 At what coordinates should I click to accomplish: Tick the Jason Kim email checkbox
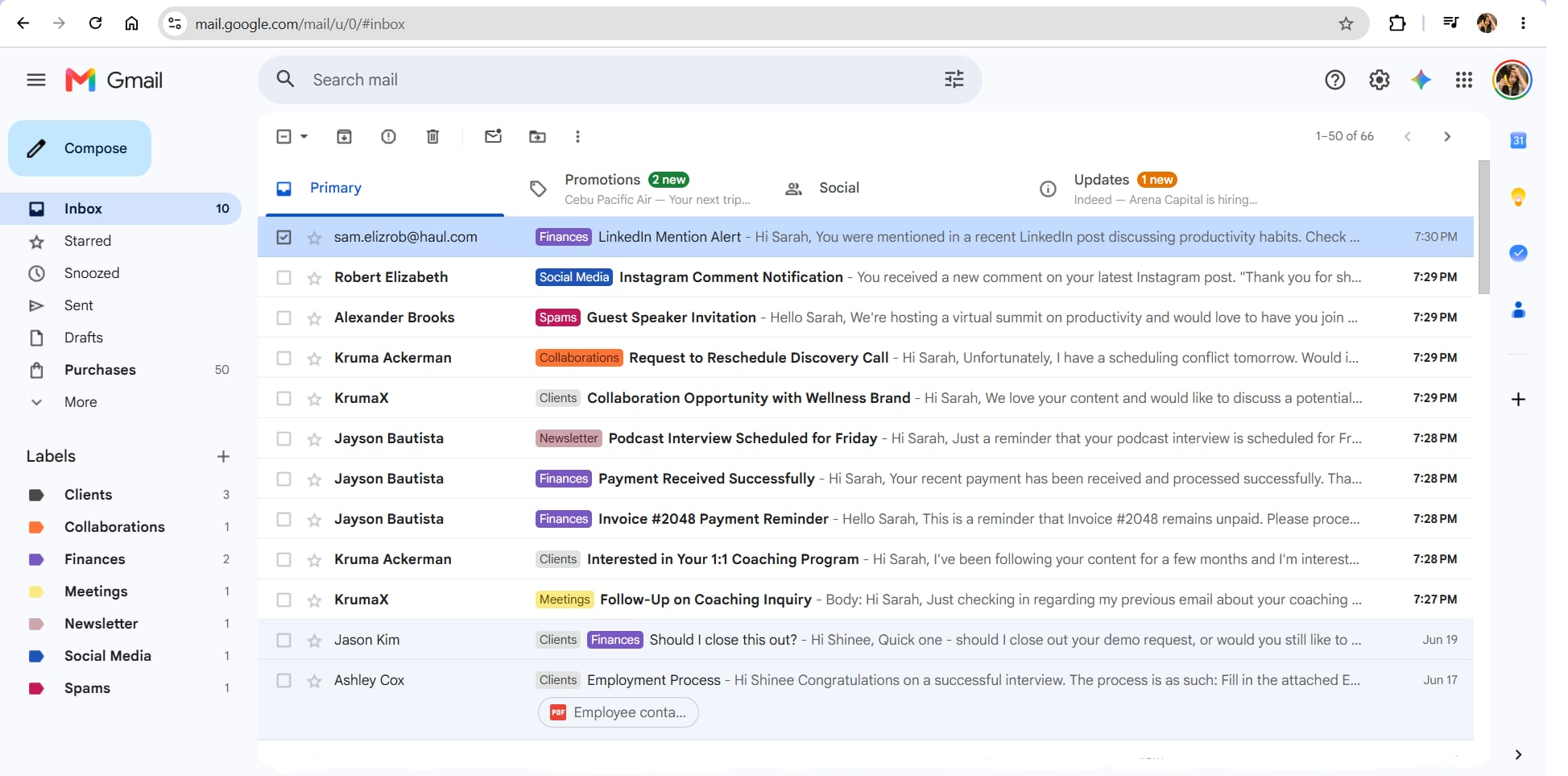click(283, 640)
